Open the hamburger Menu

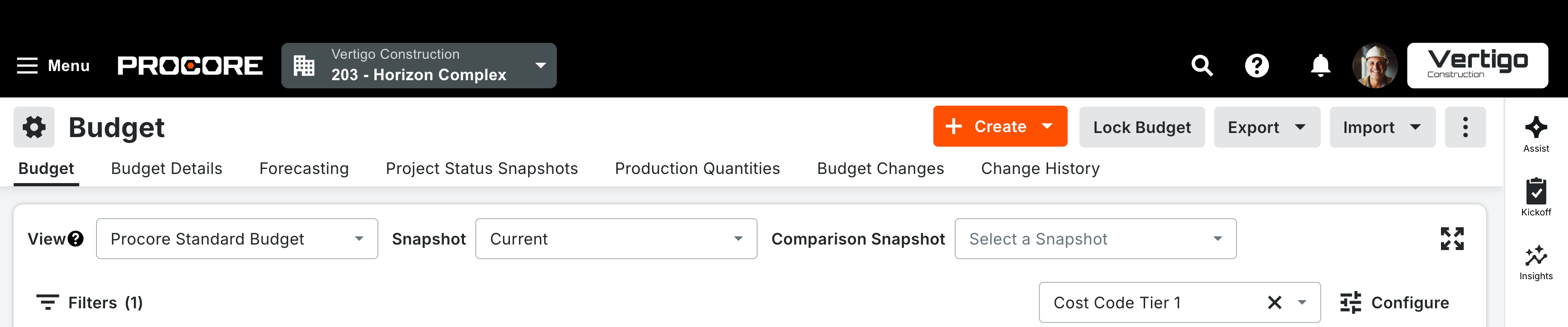[x=27, y=66]
